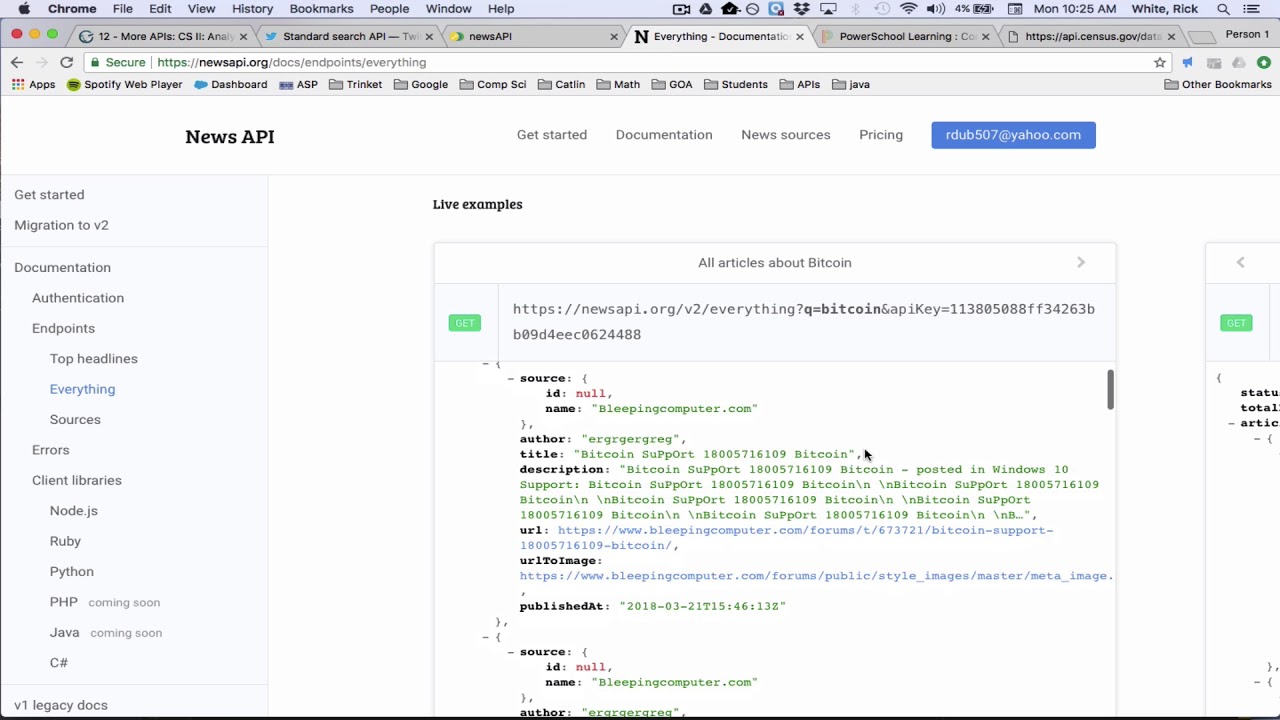
Task: Open the Trinket bookmarks folder
Action: 355,84
